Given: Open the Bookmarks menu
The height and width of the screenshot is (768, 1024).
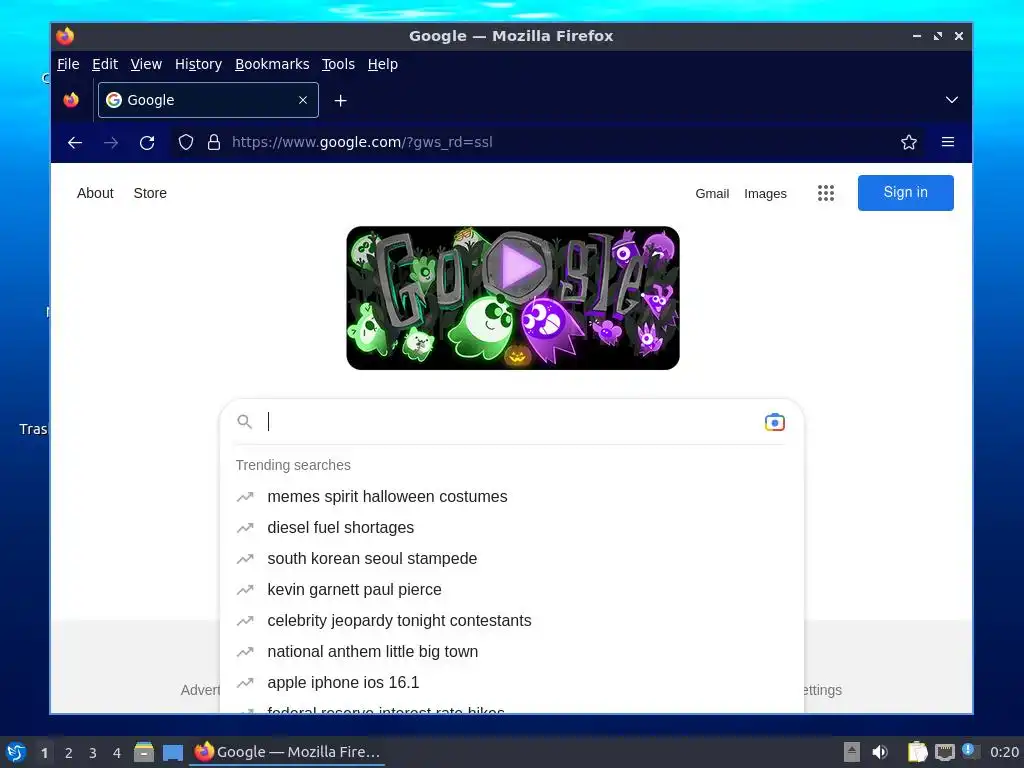Looking at the screenshot, I should point(272,64).
